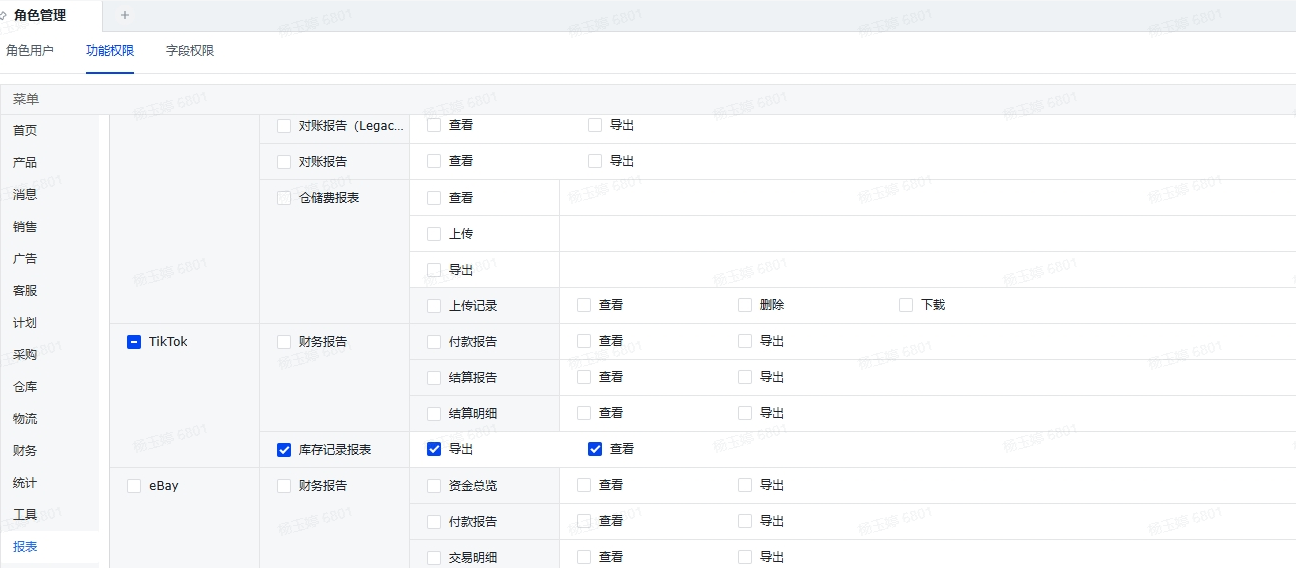Tick 导出 in the 对账报告 row
Viewport: 1296px width, 568px height.
[x=595, y=161]
